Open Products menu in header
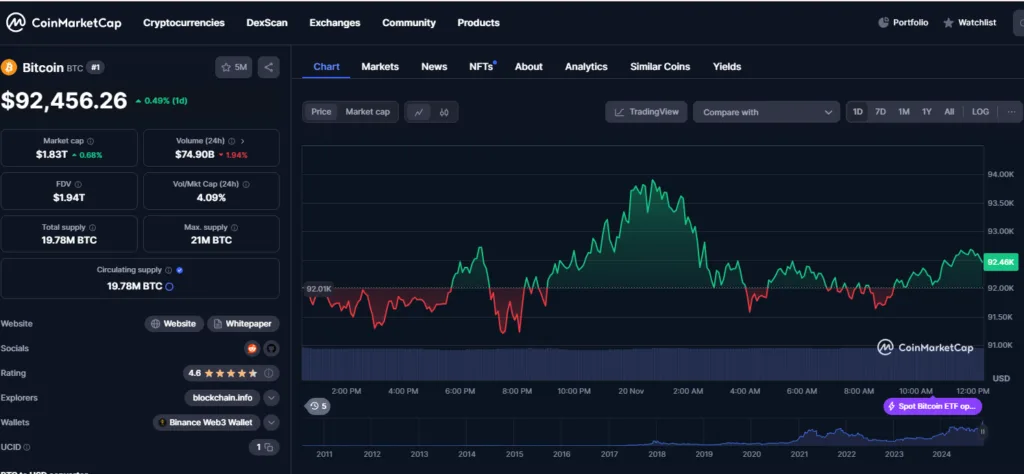Screen dimensions: 1024x474 coord(478,23)
